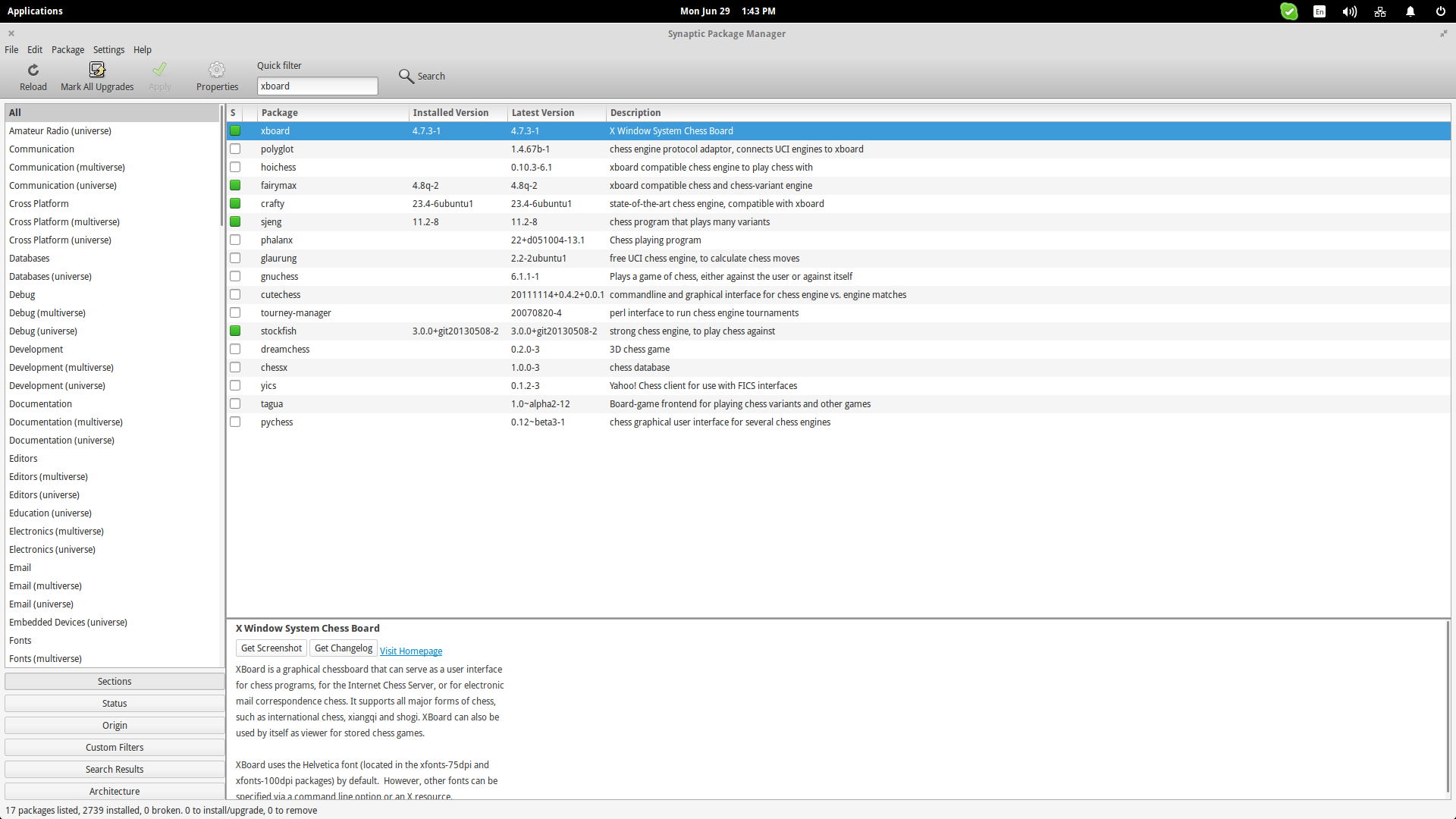Open the Package menu
The height and width of the screenshot is (819, 1456).
pyautogui.click(x=65, y=49)
